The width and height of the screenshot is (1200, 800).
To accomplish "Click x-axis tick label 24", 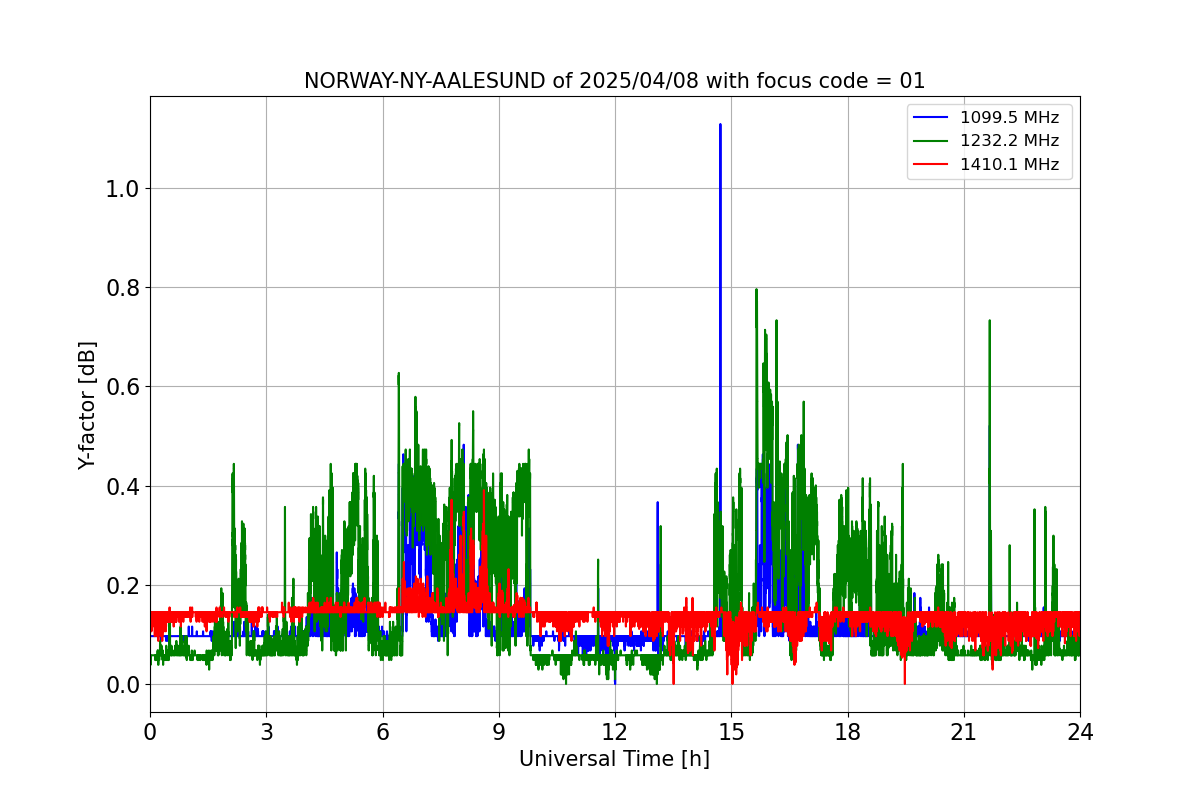I will tap(1080, 732).
